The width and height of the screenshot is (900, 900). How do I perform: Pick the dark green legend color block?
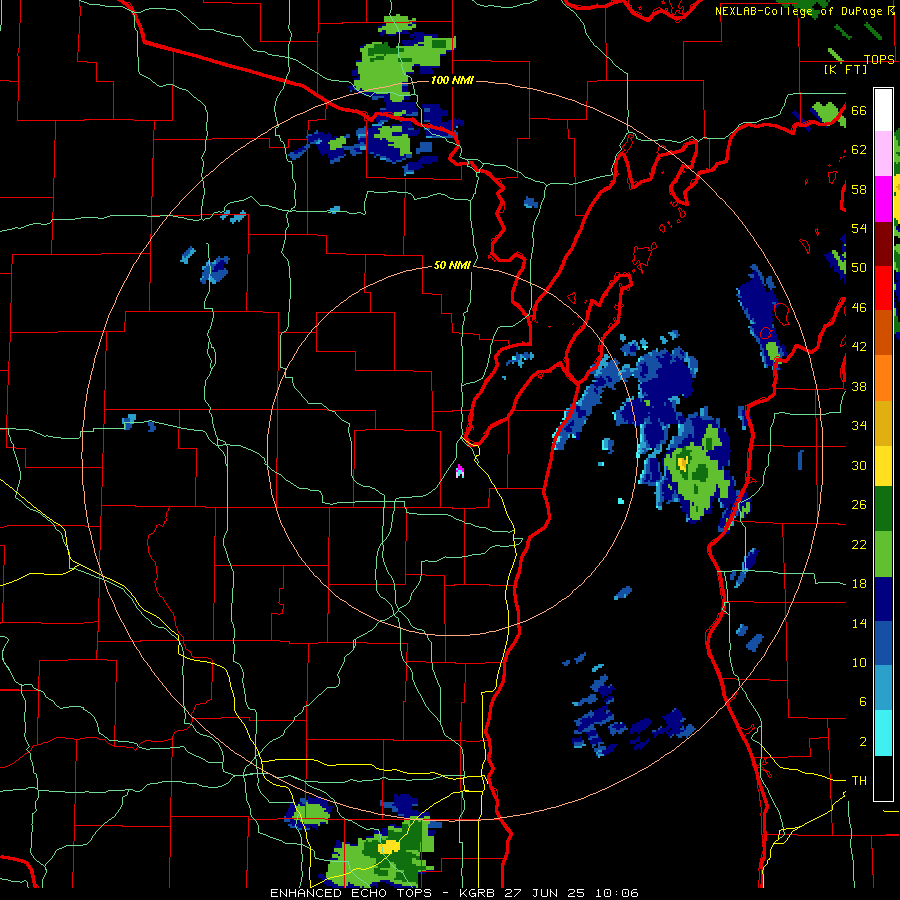pyautogui.click(x=883, y=509)
